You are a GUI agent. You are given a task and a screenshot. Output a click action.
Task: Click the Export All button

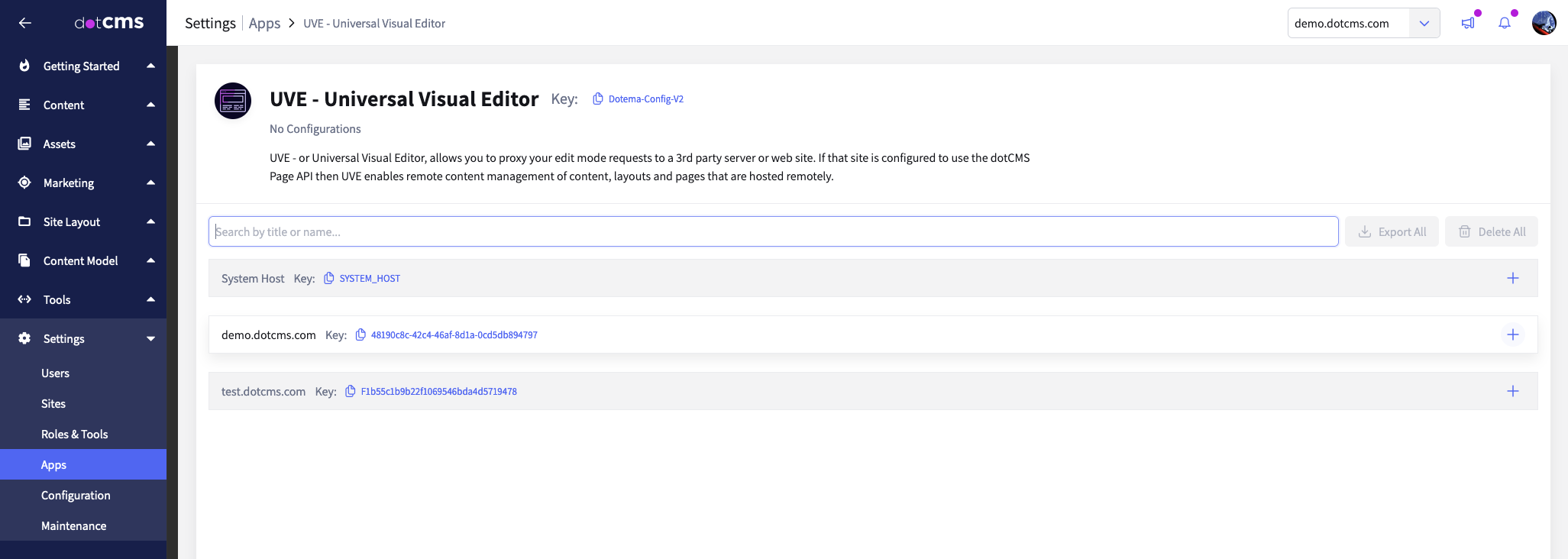point(1392,231)
